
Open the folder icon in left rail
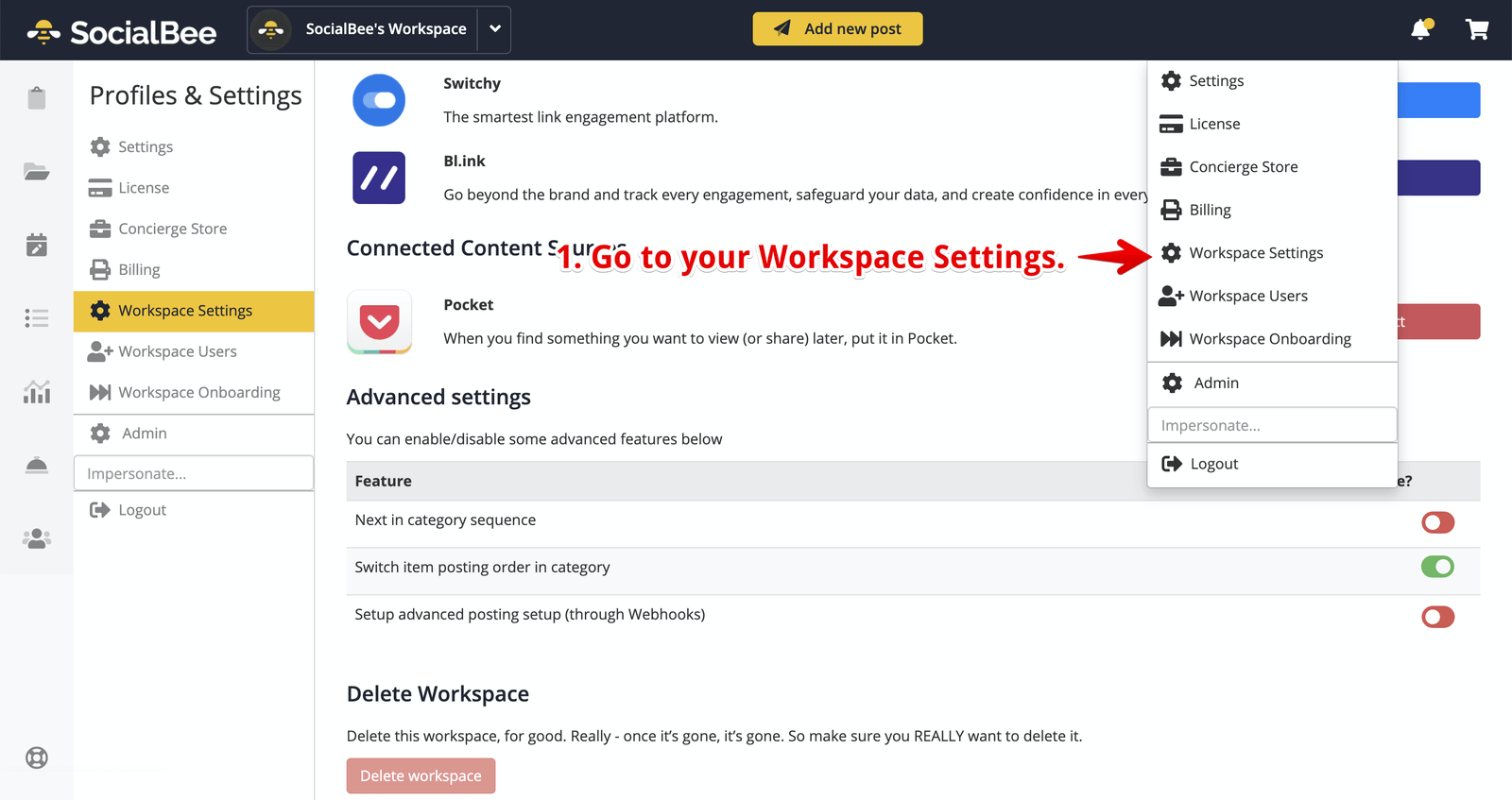click(37, 171)
